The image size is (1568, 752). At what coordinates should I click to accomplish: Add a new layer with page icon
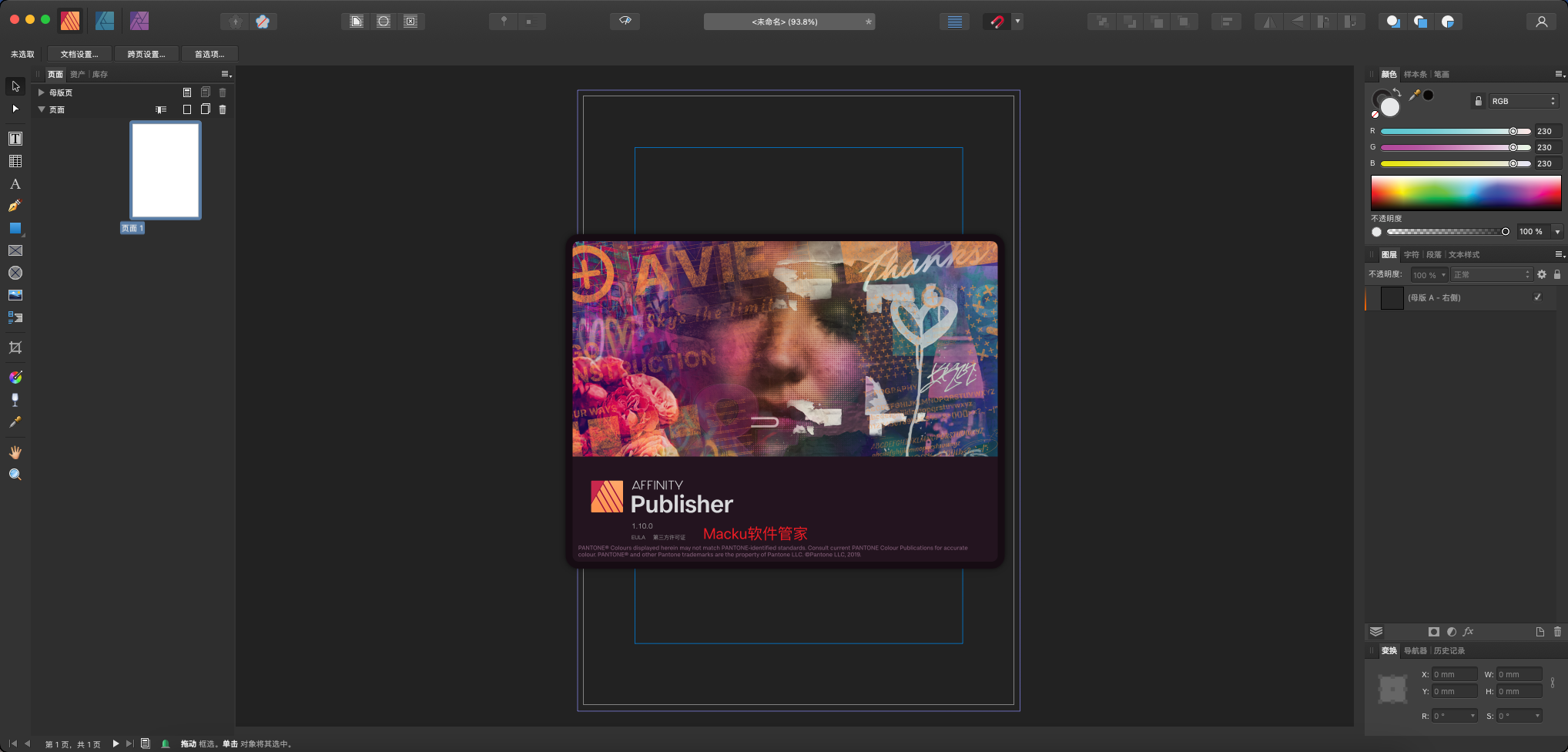click(1540, 632)
